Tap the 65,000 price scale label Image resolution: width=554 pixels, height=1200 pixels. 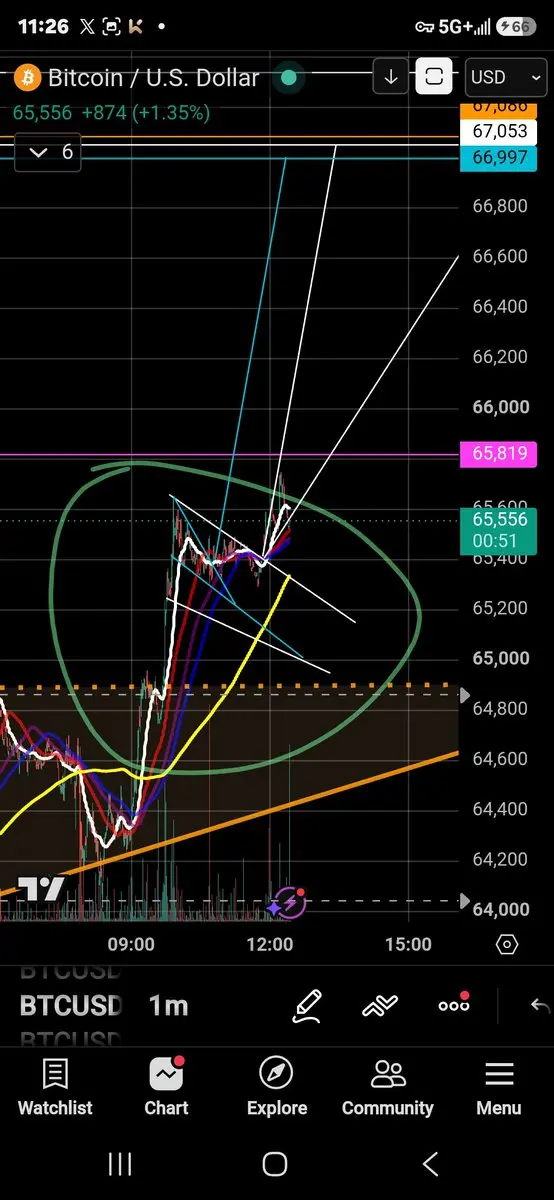(500, 658)
